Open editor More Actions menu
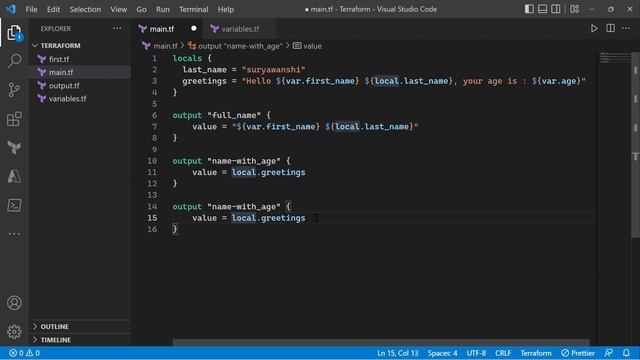This screenshot has width=640, height=360. click(x=626, y=29)
